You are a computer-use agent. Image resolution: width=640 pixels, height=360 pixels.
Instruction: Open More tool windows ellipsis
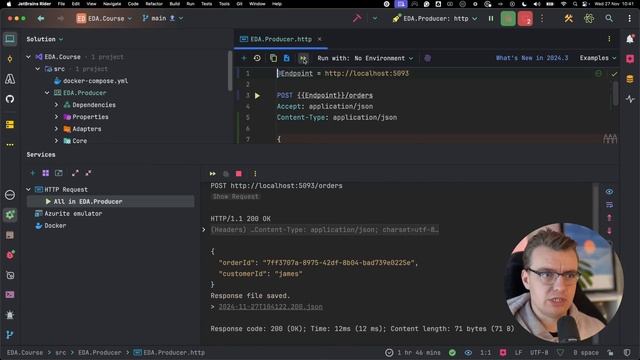pyautogui.click(x=10, y=145)
